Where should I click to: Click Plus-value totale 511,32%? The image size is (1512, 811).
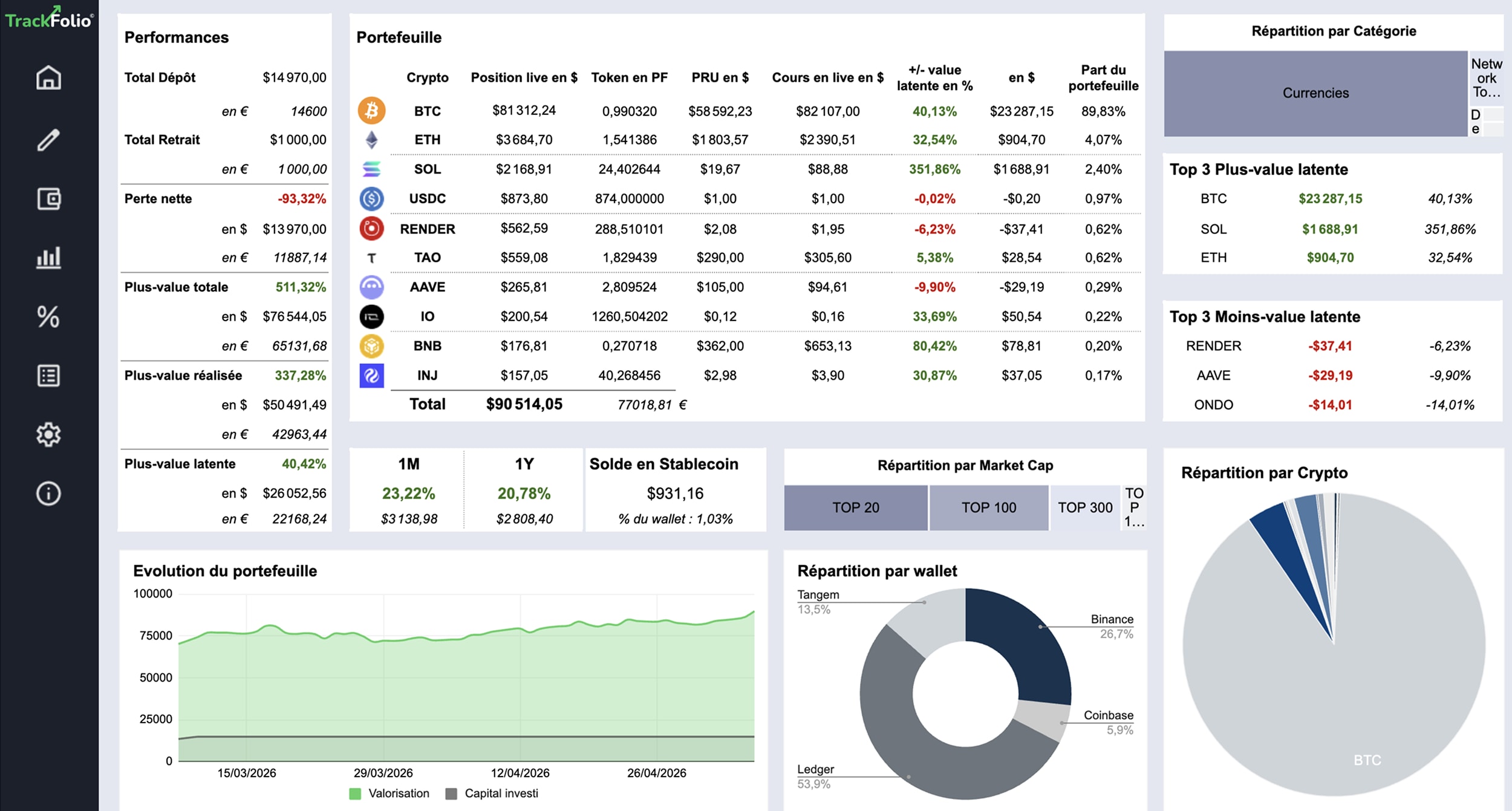pos(301,287)
